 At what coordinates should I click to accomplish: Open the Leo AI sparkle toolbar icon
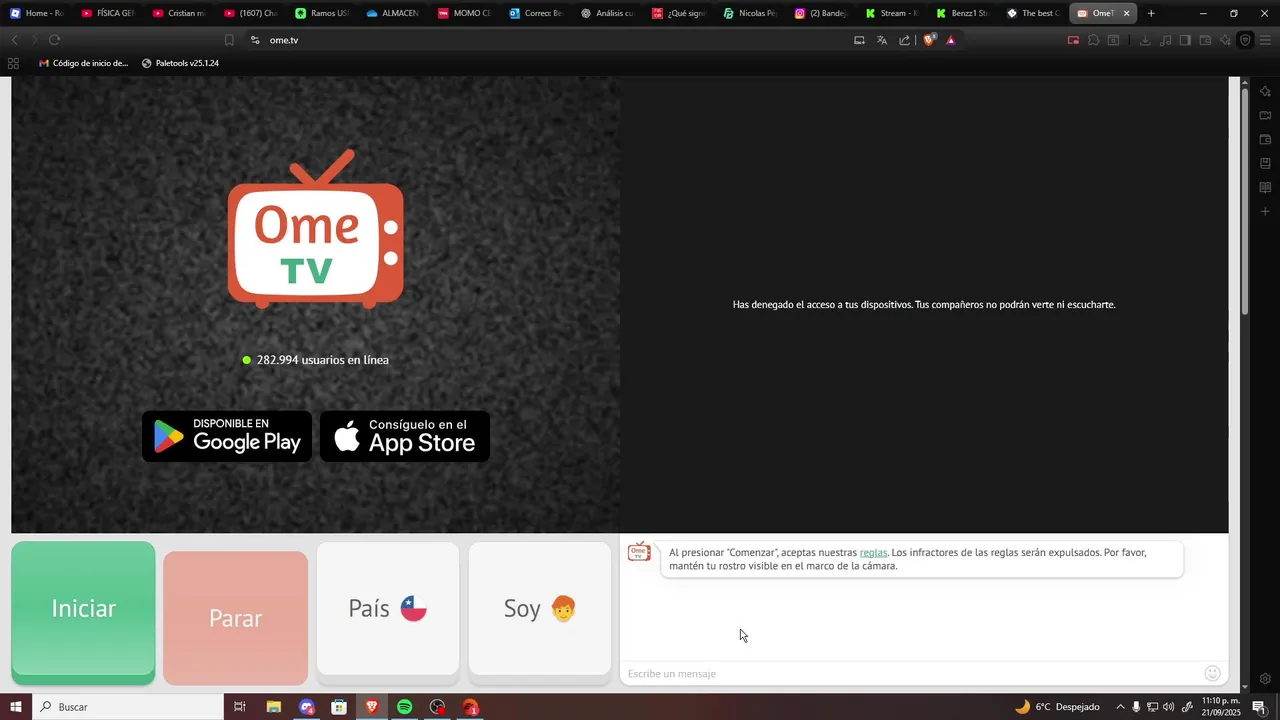(x=1225, y=40)
